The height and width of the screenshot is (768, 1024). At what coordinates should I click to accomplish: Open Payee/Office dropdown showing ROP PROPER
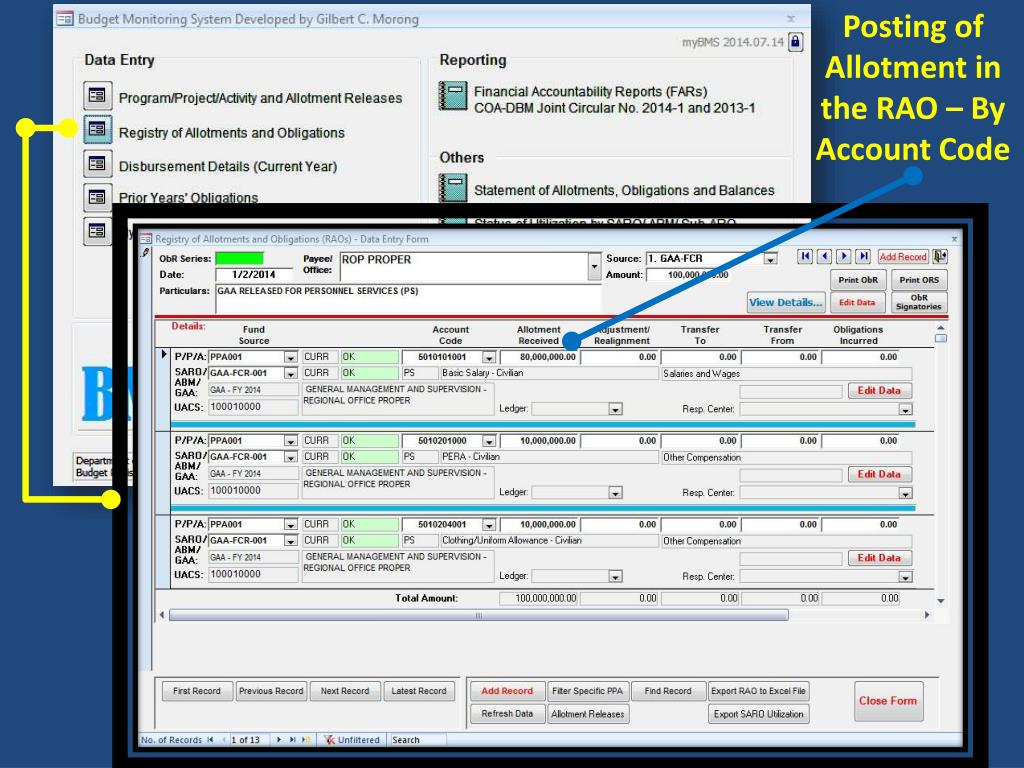[x=594, y=266]
